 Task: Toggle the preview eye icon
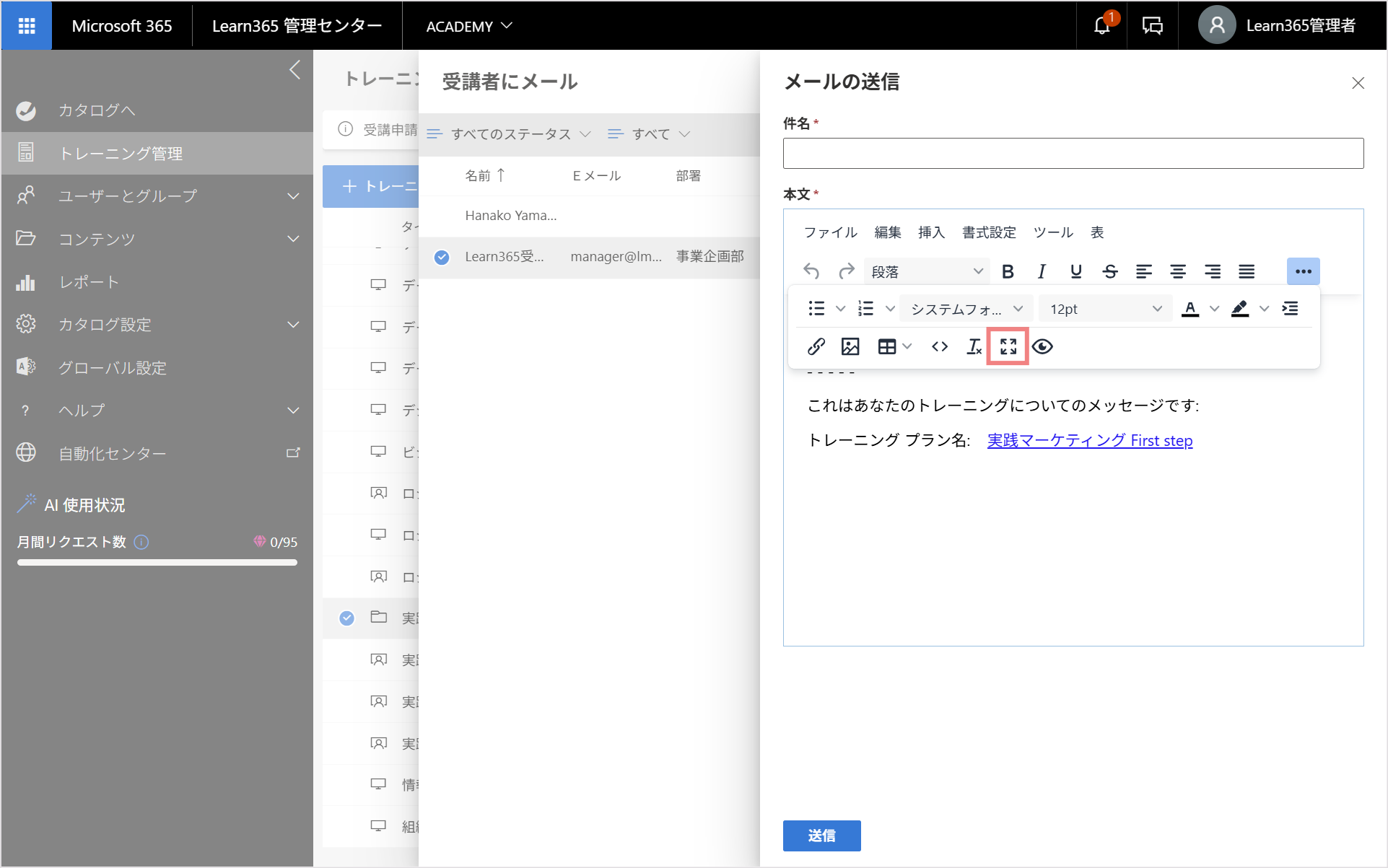pos(1042,346)
